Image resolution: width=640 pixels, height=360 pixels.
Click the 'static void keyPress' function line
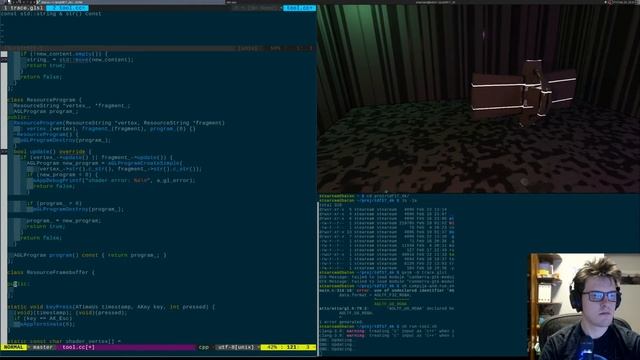pos(111,307)
